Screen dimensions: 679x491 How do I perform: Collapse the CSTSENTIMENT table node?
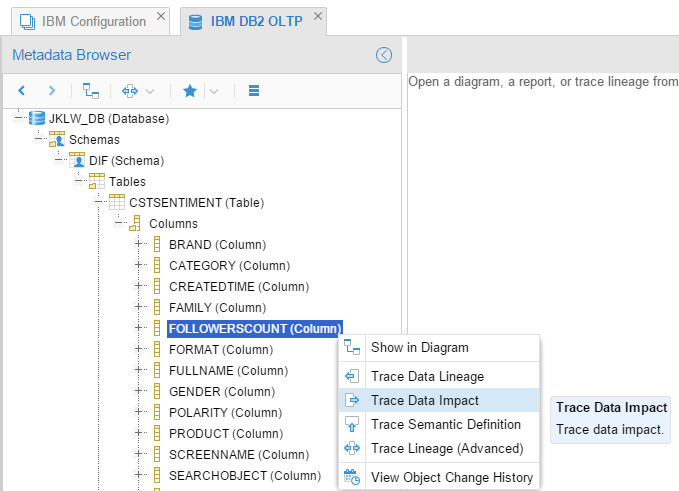[x=99, y=201]
